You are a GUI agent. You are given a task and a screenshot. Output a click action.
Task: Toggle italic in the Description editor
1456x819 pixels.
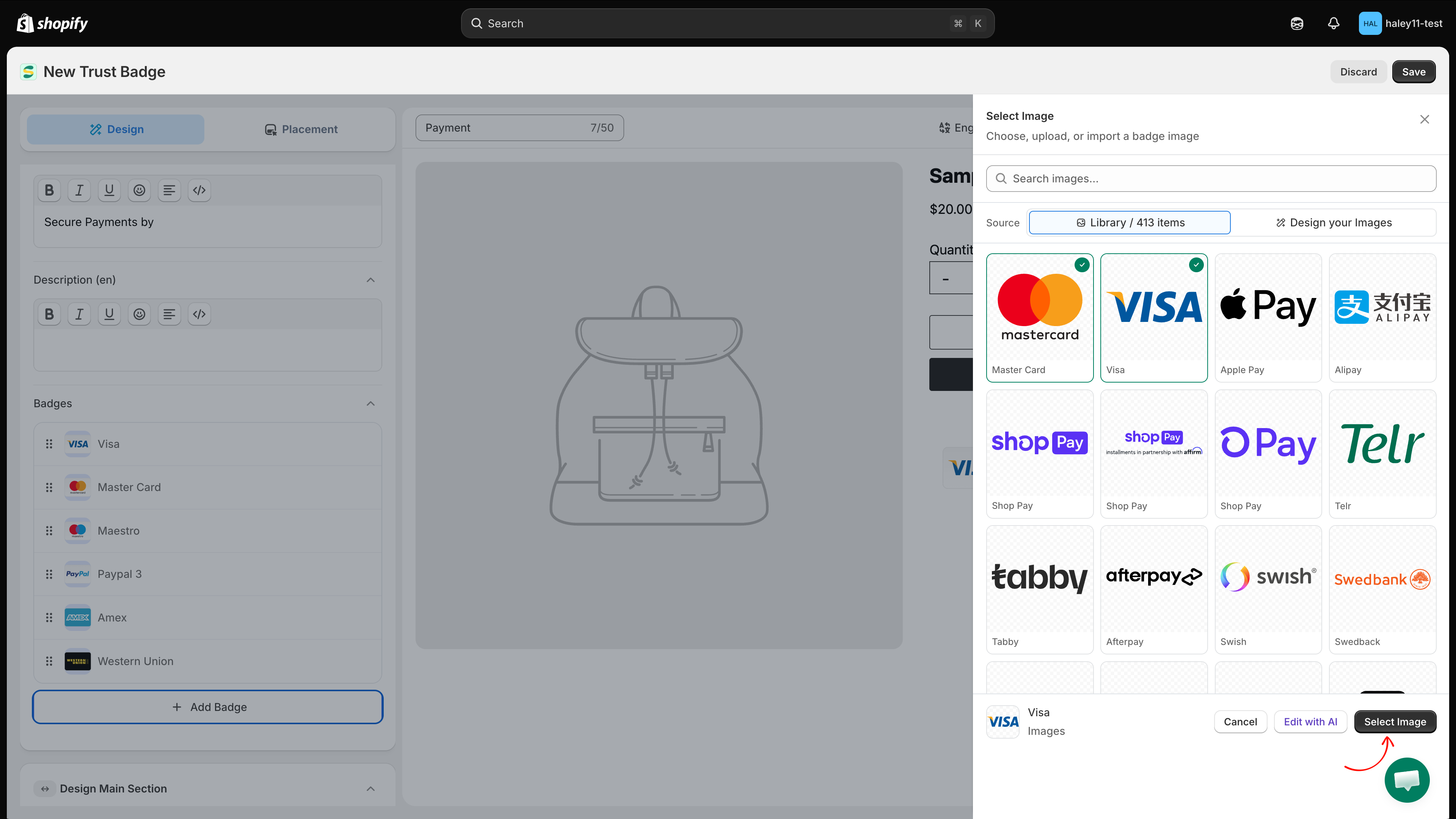[79, 314]
